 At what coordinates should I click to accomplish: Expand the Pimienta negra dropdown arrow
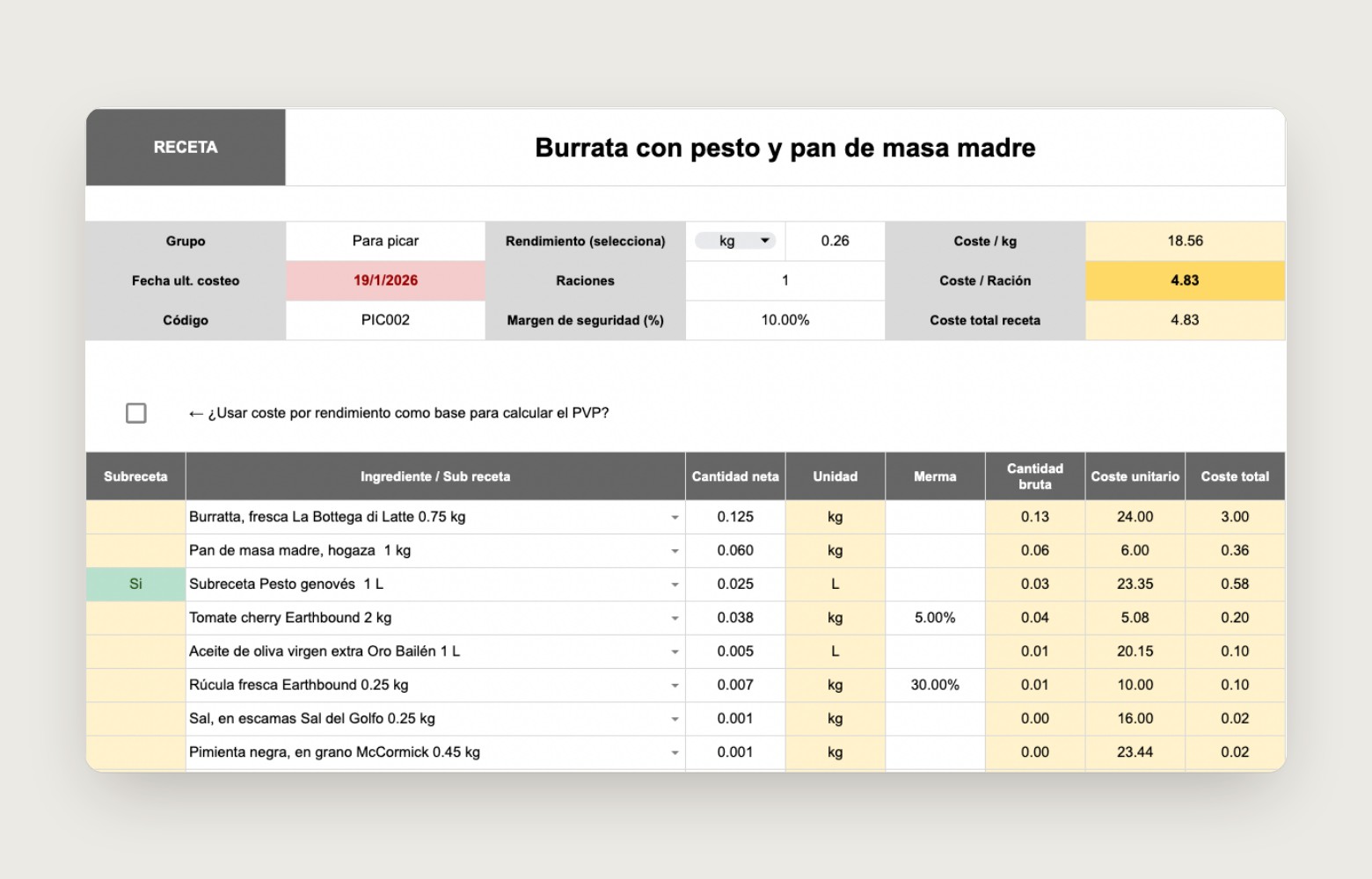point(675,752)
